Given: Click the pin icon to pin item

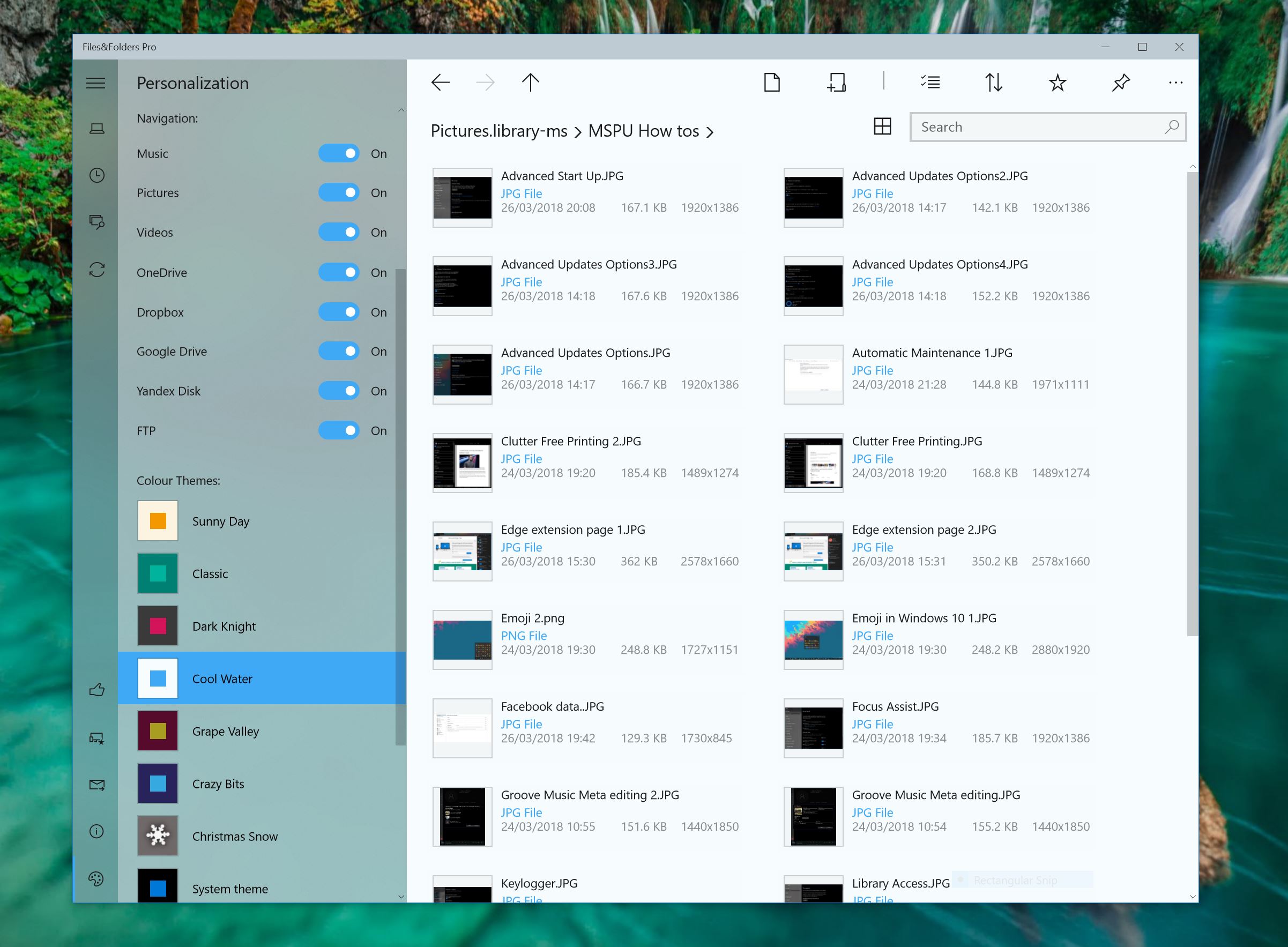Looking at the screenshot, I should coord(1120,82).
